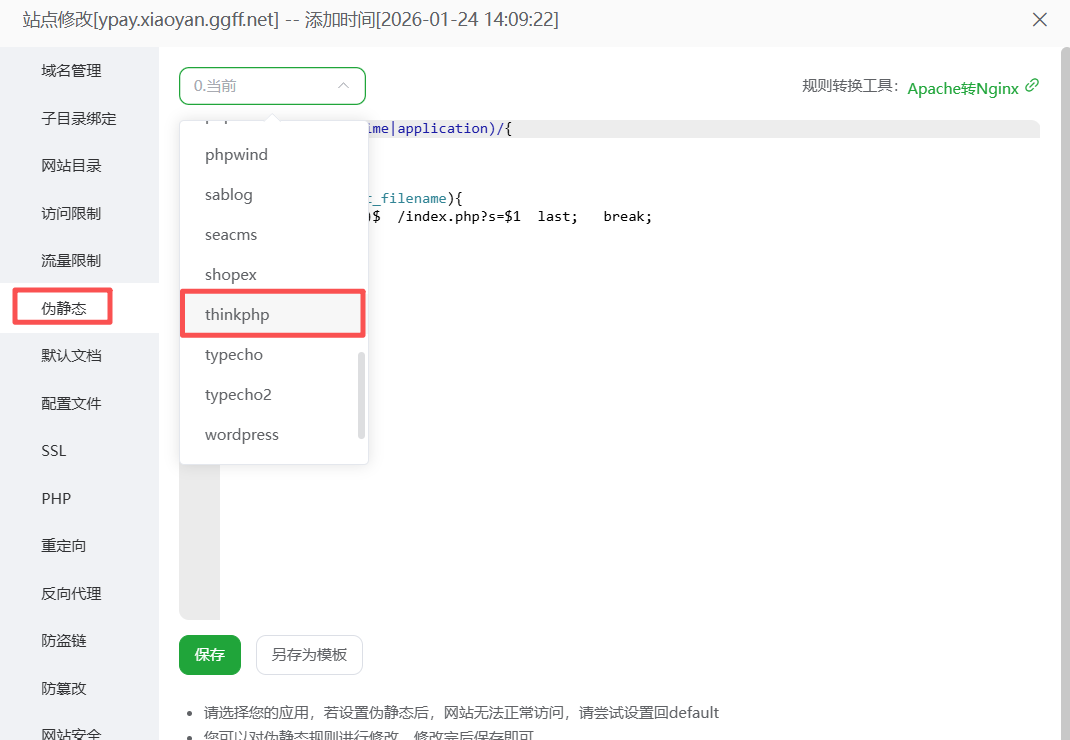Choose wordpress in the dropdown list
Viewport: 1070px width, 740px height.
coord(241,435)
